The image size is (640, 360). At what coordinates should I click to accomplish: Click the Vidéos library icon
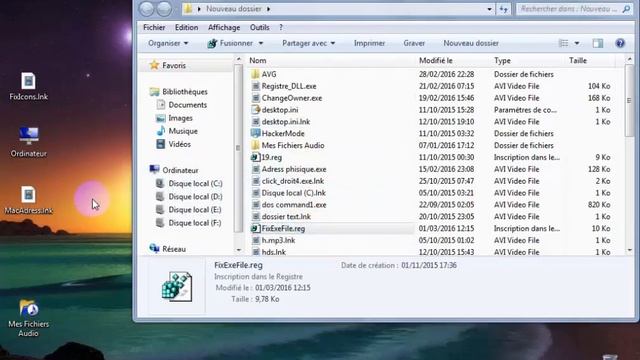tap(161, 144)
